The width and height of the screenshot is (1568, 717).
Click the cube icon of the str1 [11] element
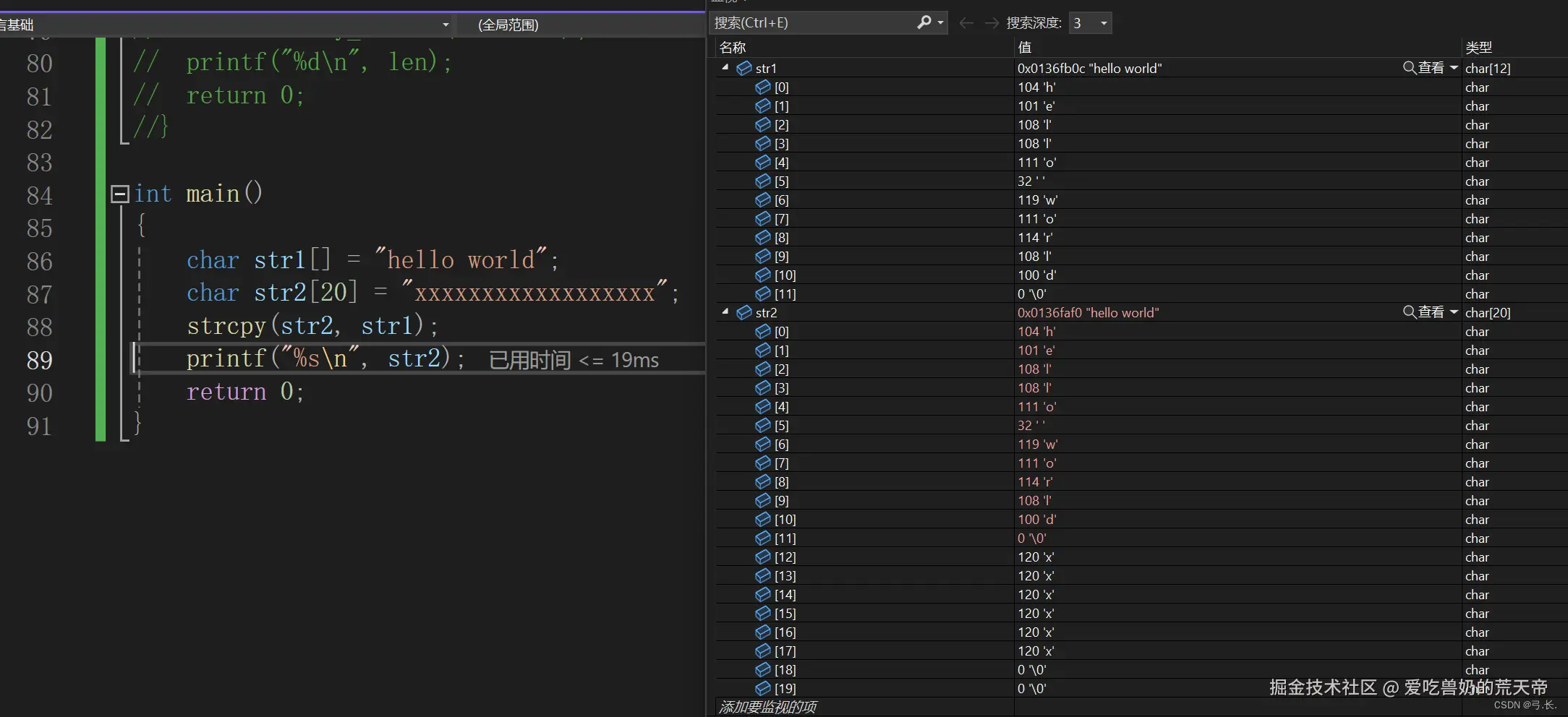coord(763,293)
